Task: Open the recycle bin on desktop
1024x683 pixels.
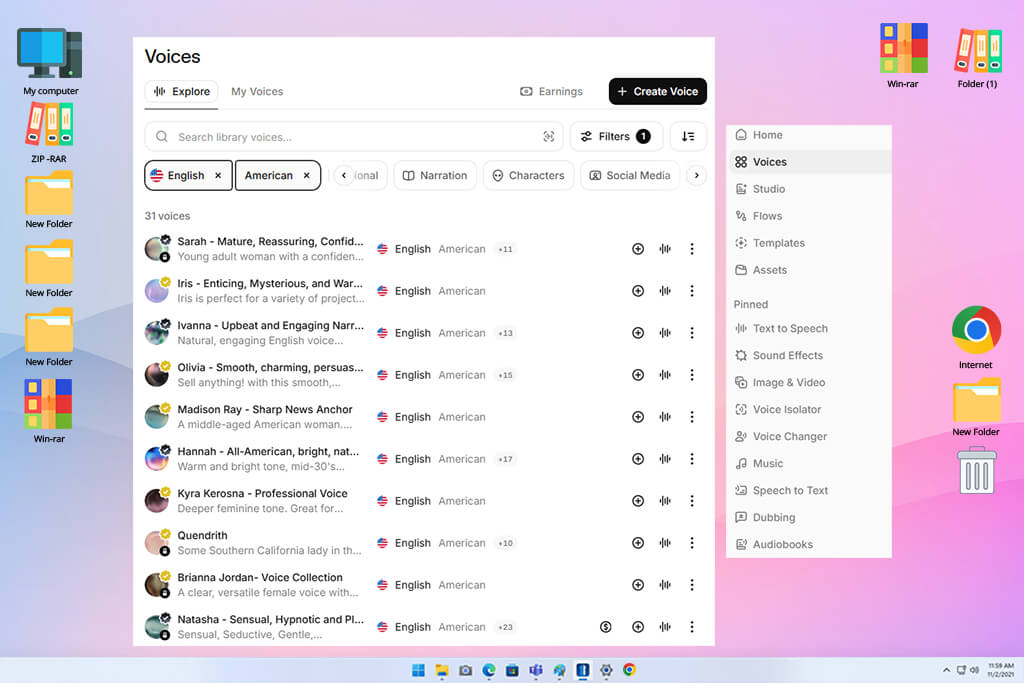Action: (976, 470)
